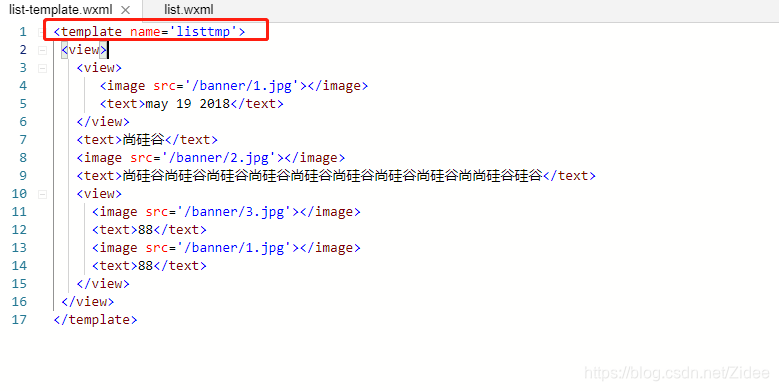Click '/banner/2.jpg' src value on line 8
The width and height of the screenshot is (779, 391).
(x=223, y=158)
